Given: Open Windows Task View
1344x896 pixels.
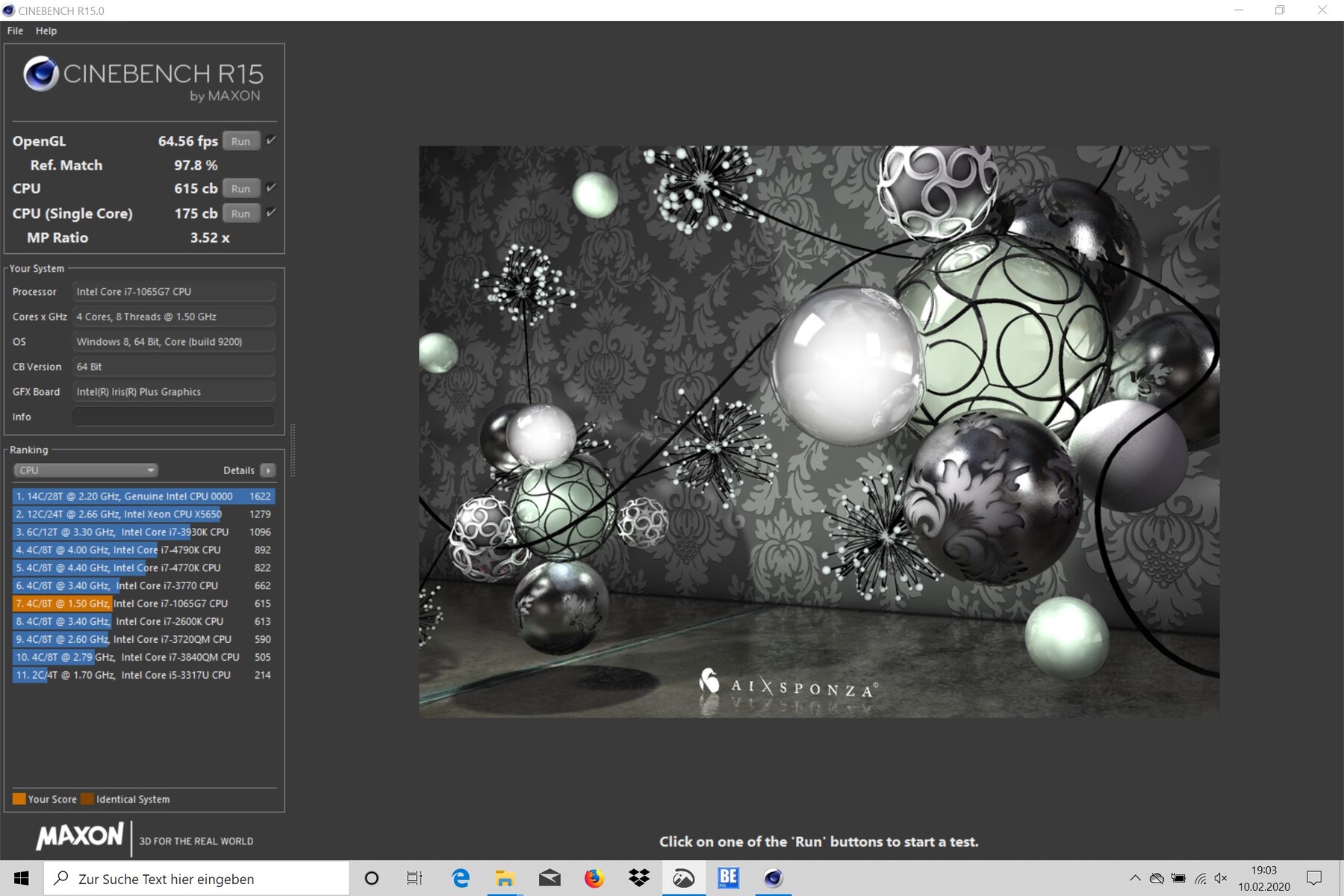Looking at the screenshot, I should (414, 878).
